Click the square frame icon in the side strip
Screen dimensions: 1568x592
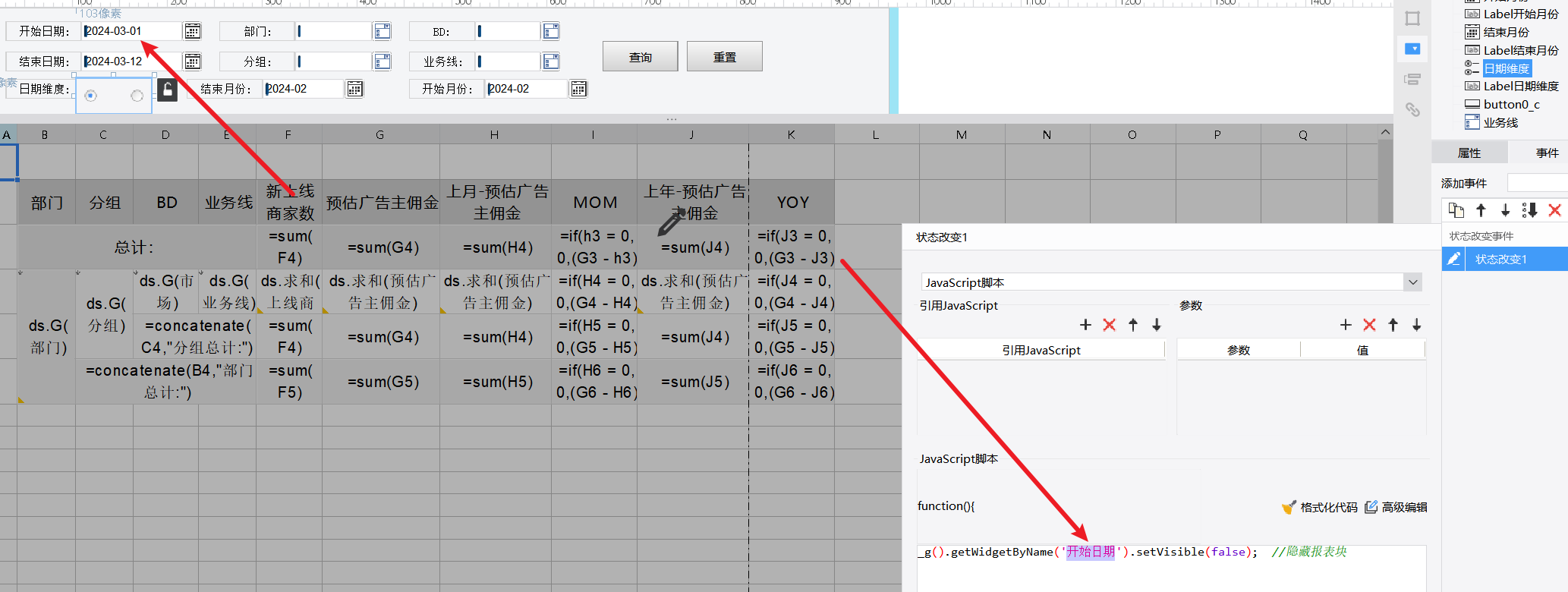click(1412, 19)
